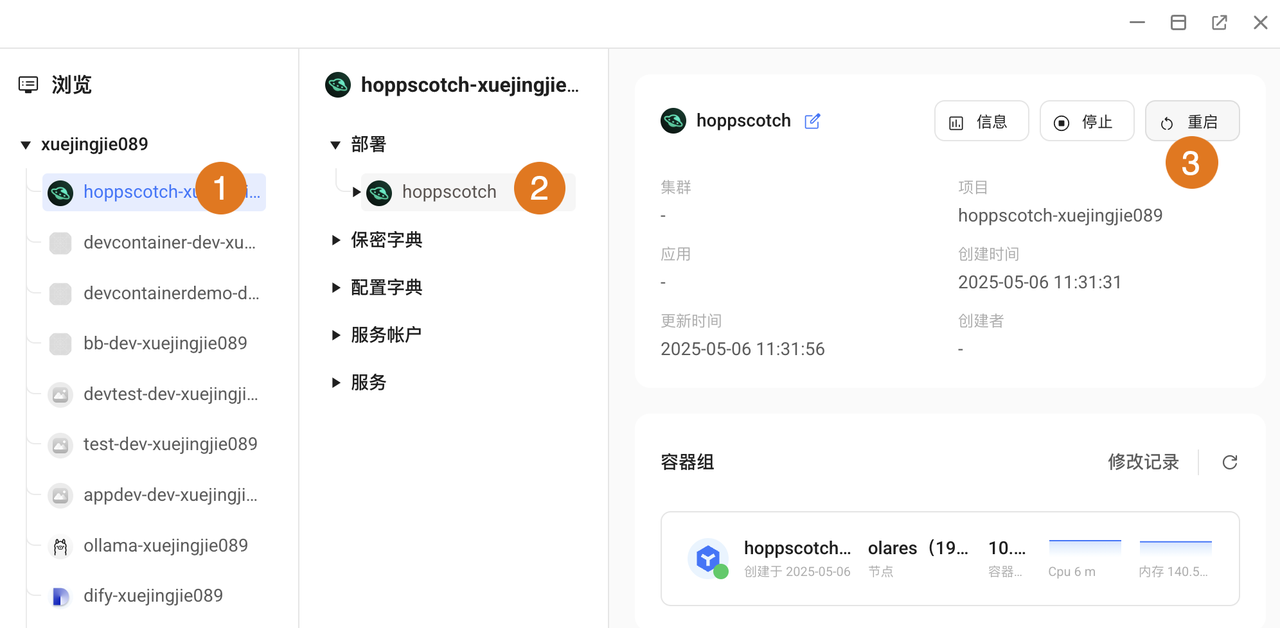Click the Browse panel icon beside 浏览
1280x628 pixels.
(x=29, y=85)
